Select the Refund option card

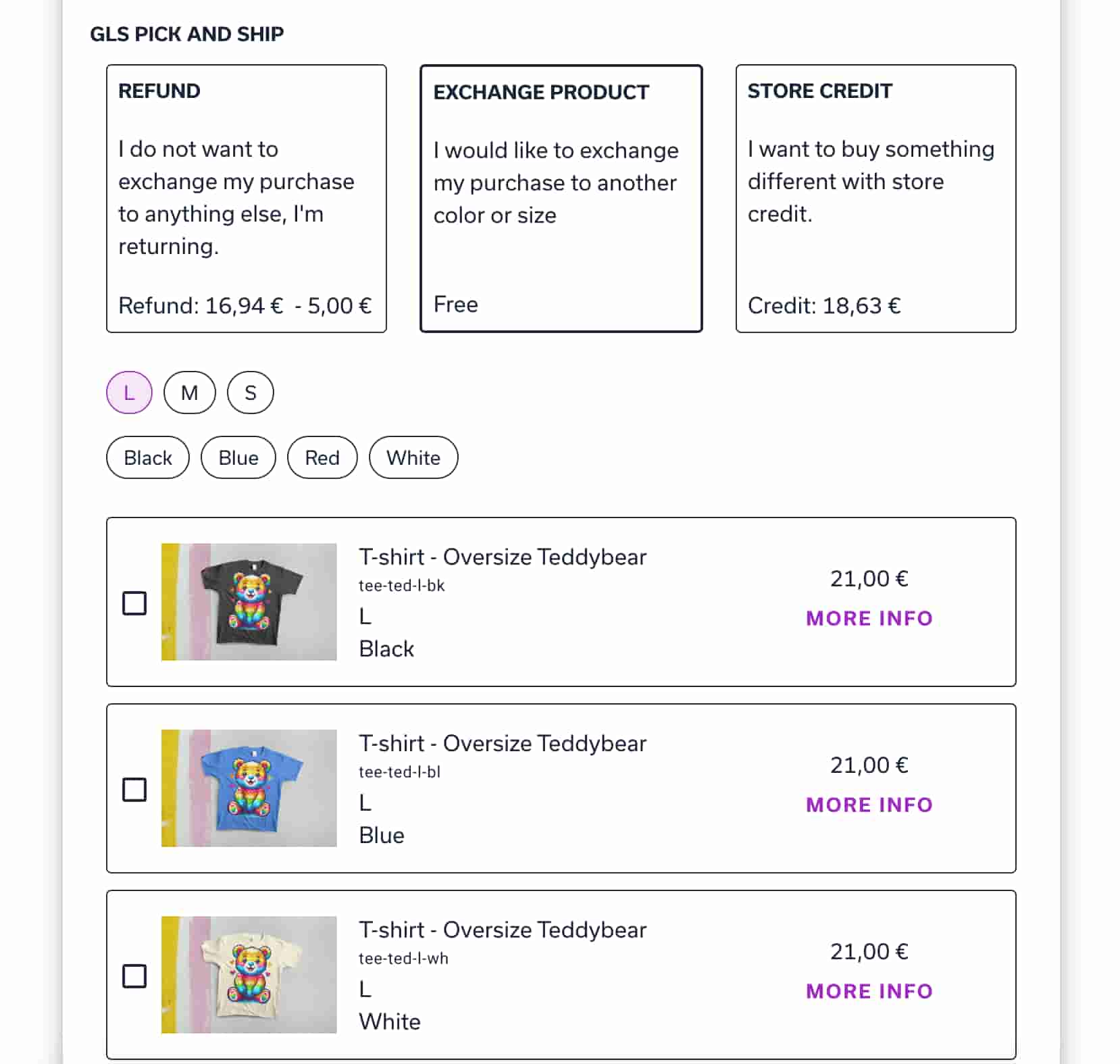pyautogui.click(x=247, y=199)
